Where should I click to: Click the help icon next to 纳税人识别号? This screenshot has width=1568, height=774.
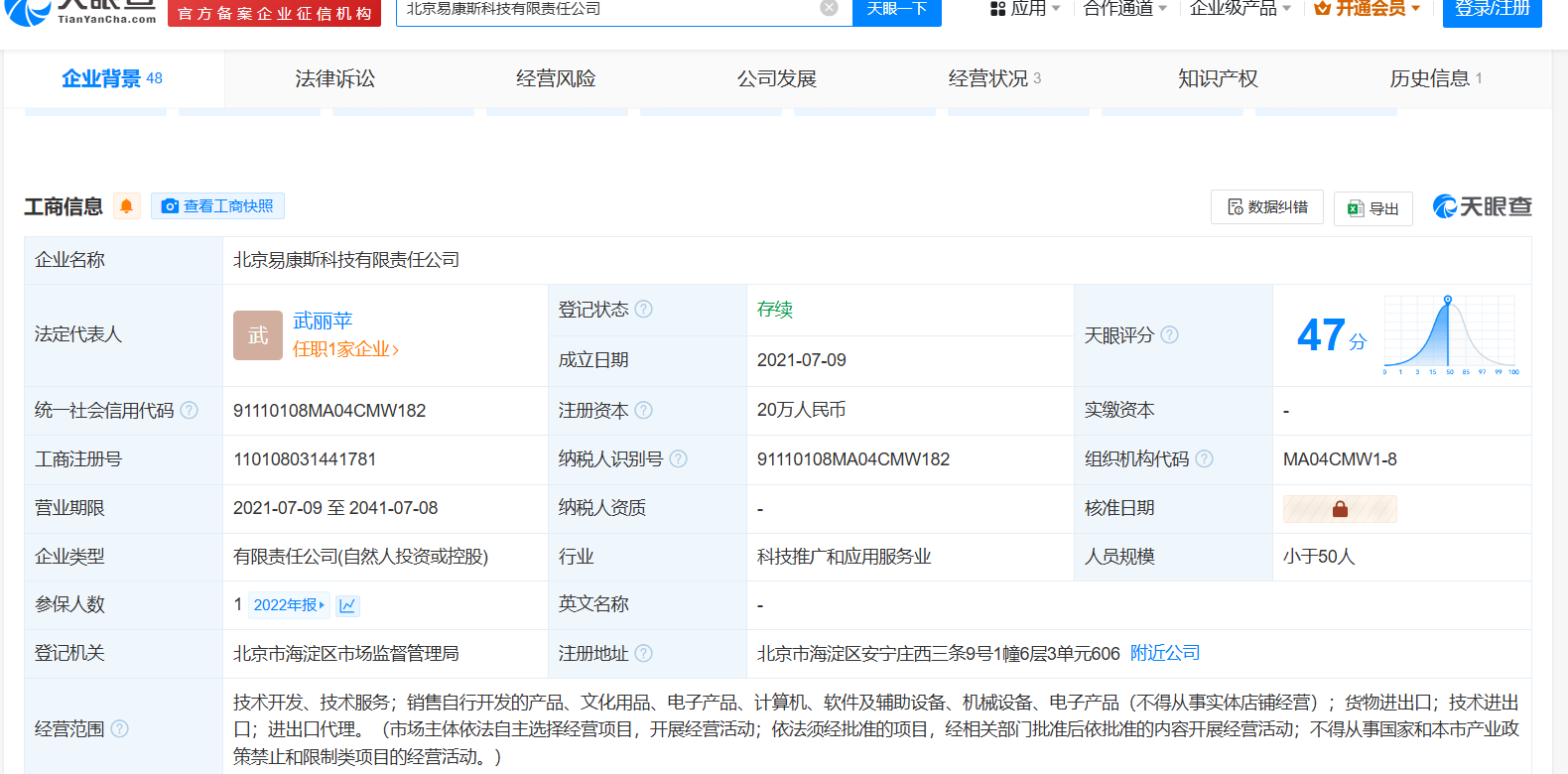click(679, 458)
